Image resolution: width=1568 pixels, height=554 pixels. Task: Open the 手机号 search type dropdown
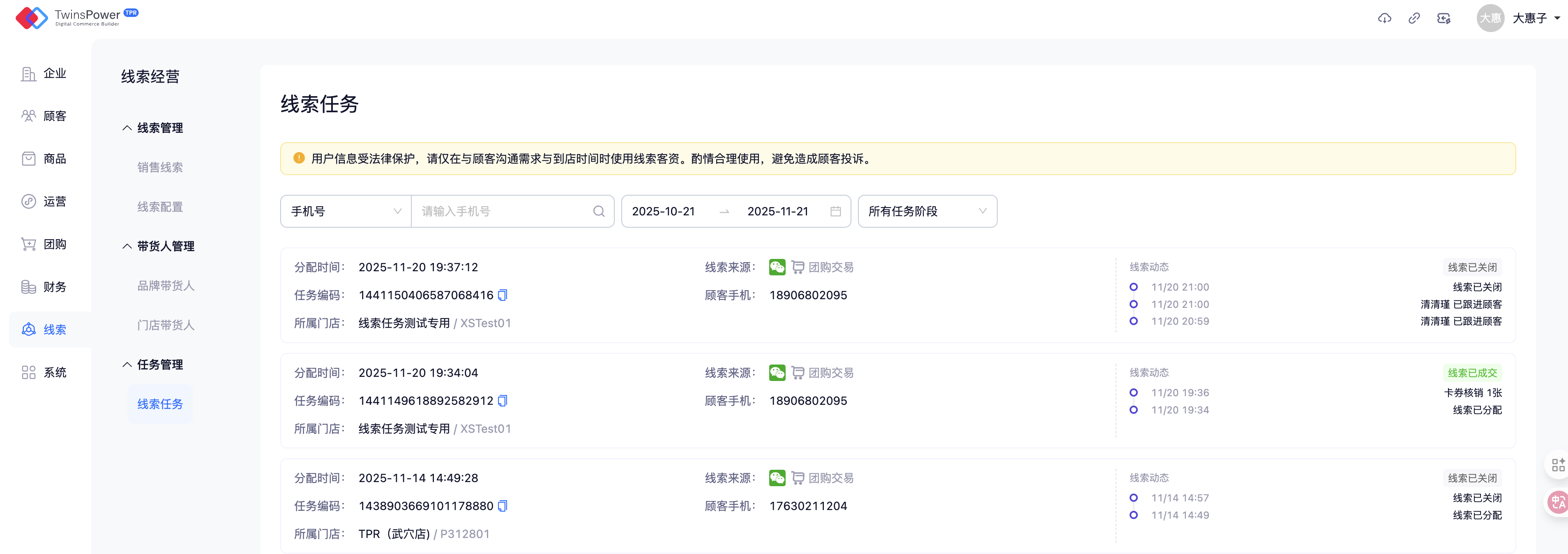pos(345,211)
